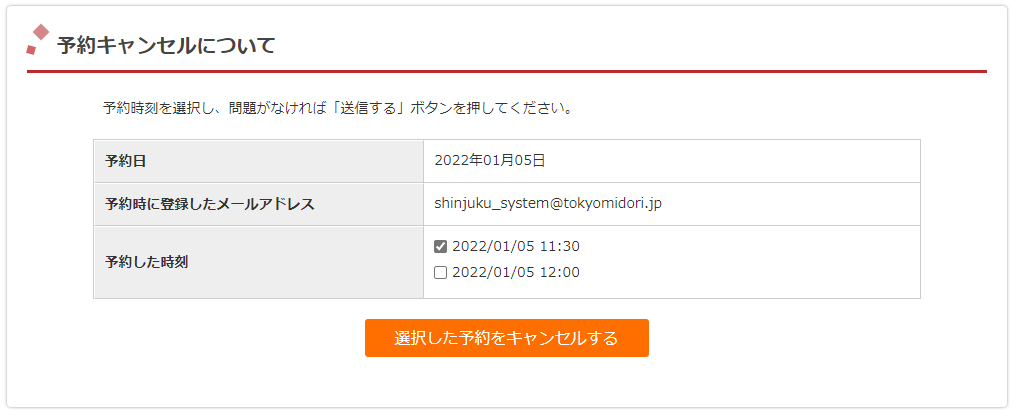Check the 2022/01/05 12:00 reservation checkbox
The image size is (1016, 416).
[x=441, y=273]
